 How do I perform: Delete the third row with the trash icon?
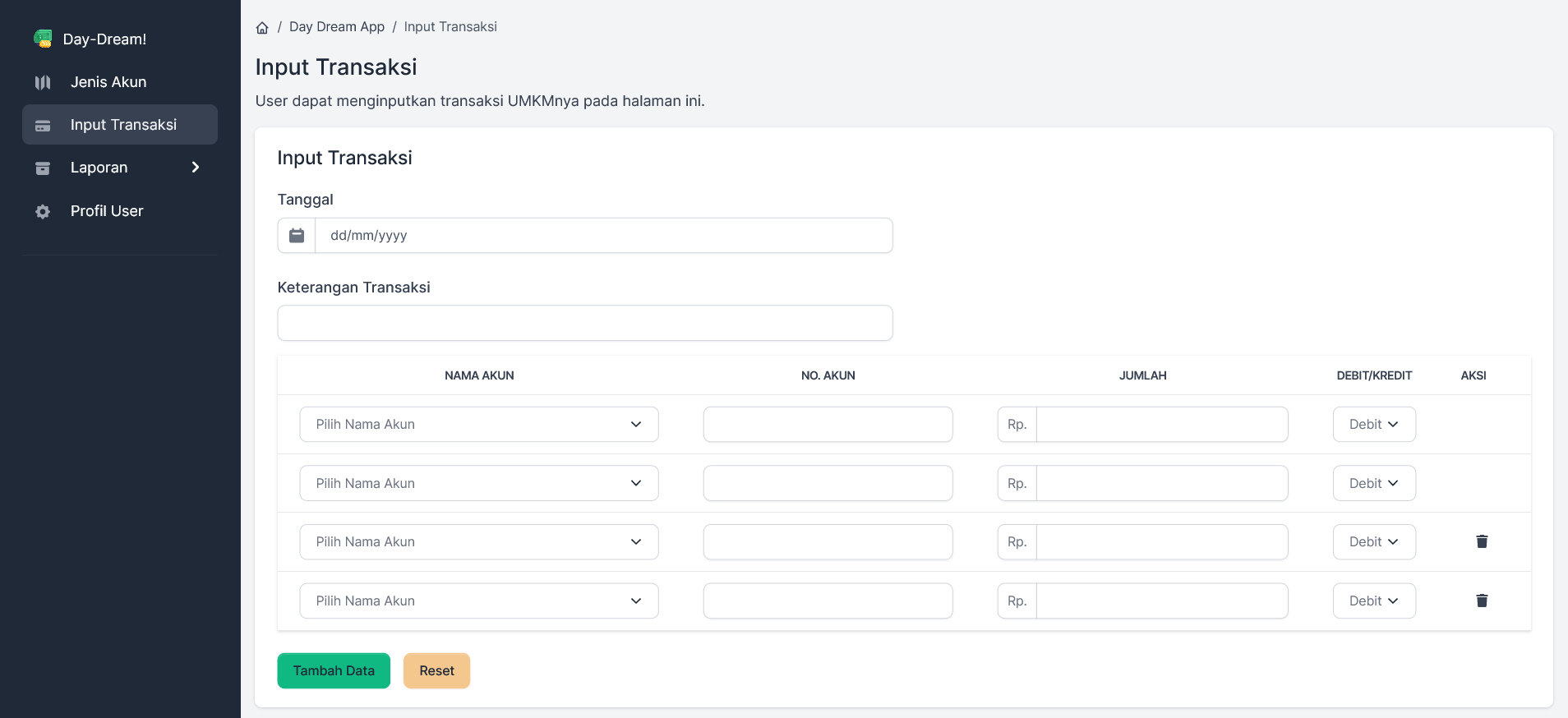pos(1482,541)
